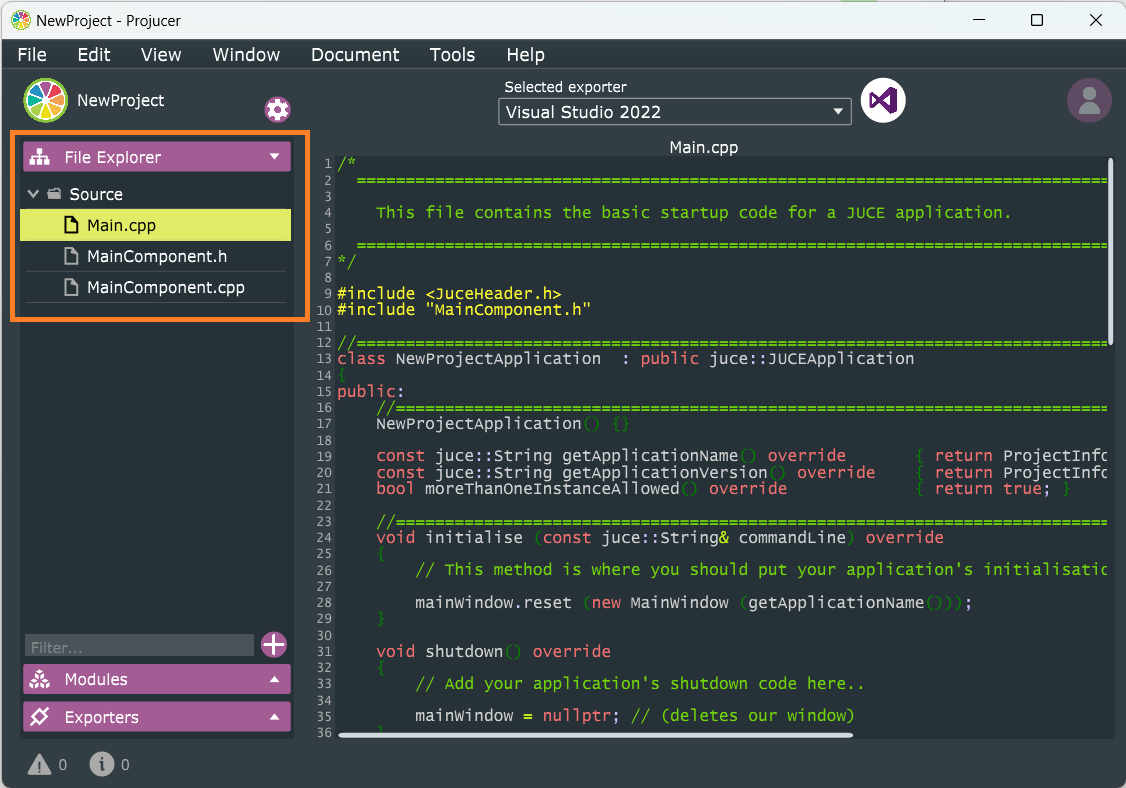The width and height of the screenshot is (1126, 788).
Task: Click the Modules cubes icon
Action: 39,679
